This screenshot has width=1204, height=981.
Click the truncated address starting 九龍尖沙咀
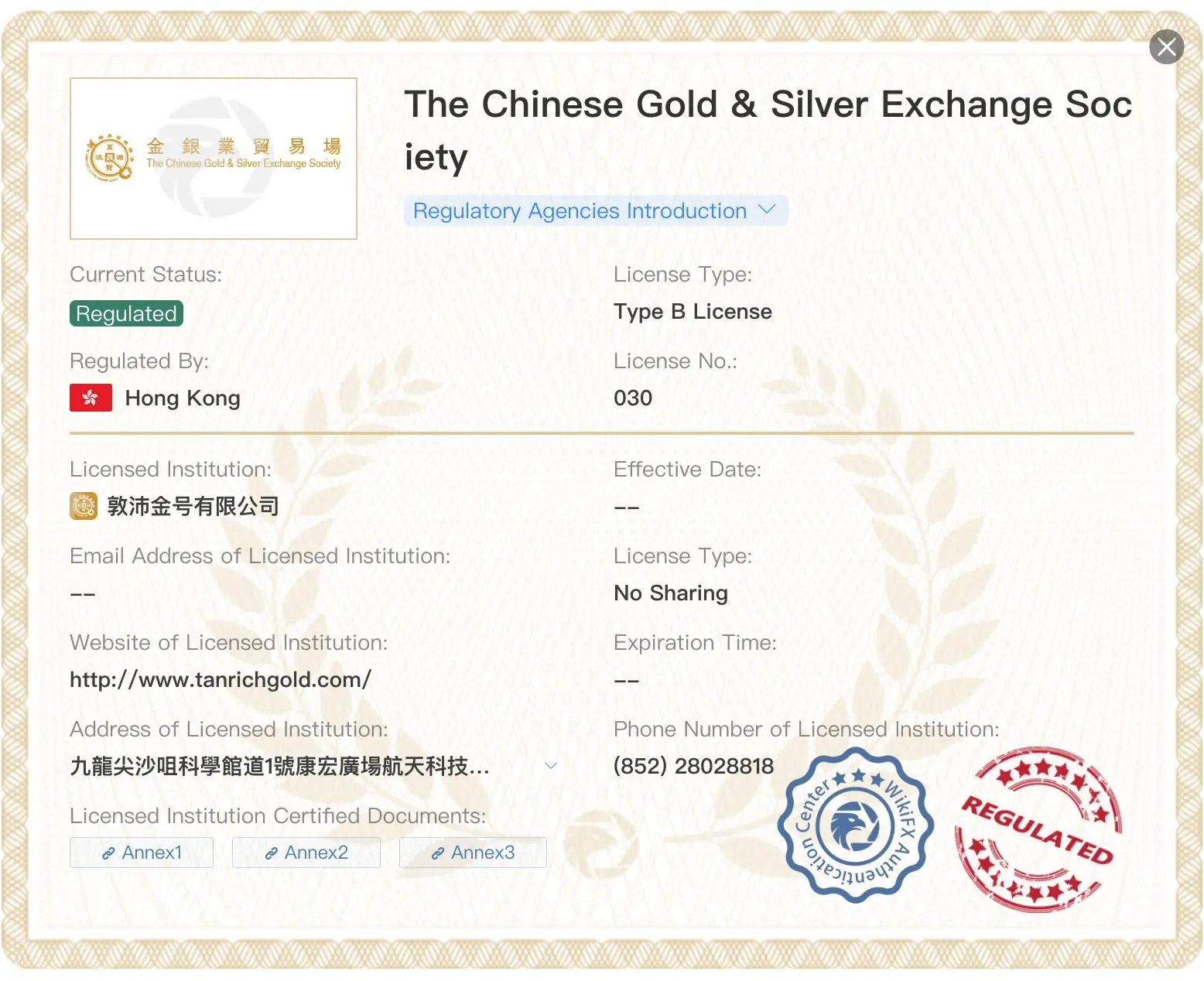(x=279, y=766)
